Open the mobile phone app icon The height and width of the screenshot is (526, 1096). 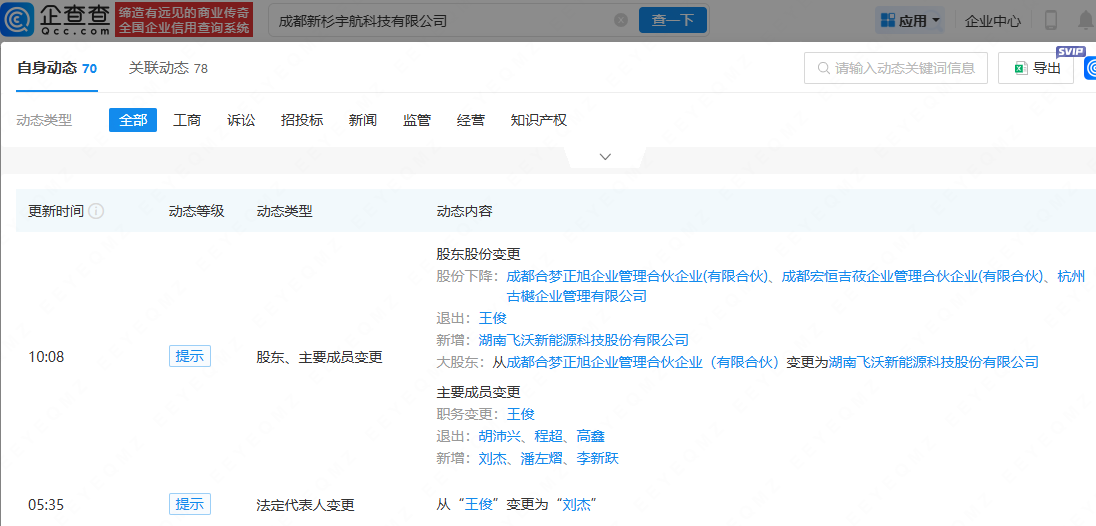[x=1051, y=20]
